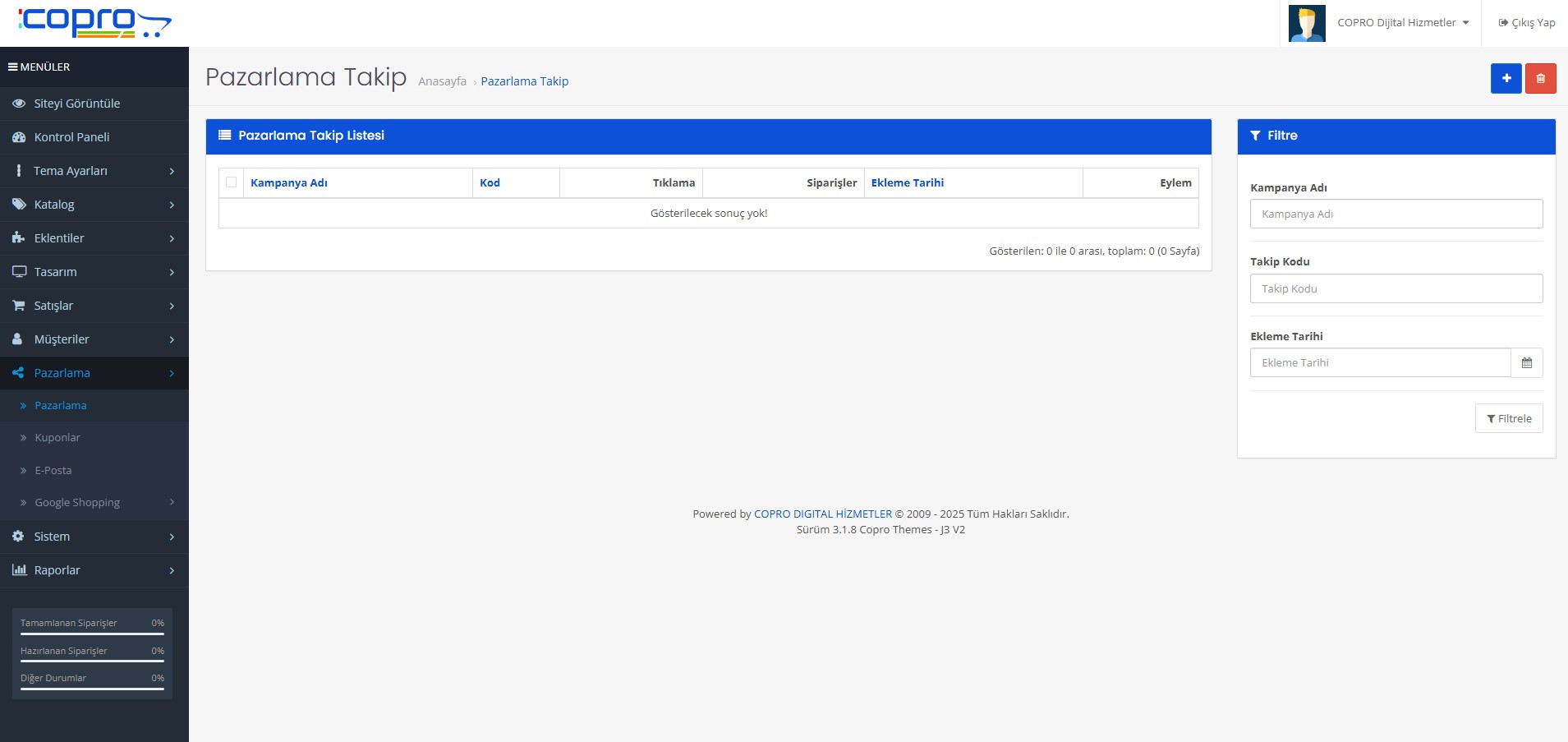Open the calendar picker for Ekleme Tarihi
1568x742 pixels.
pyautogui.click(x=1526, y=363)
